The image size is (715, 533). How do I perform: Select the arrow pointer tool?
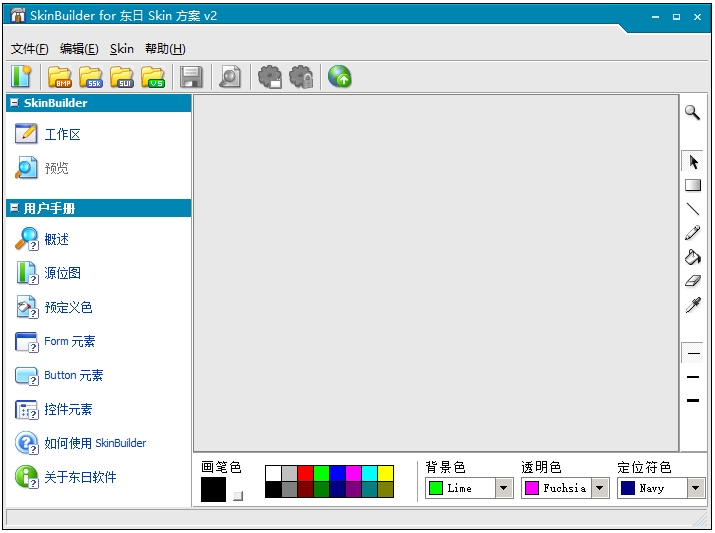(693, 162)
